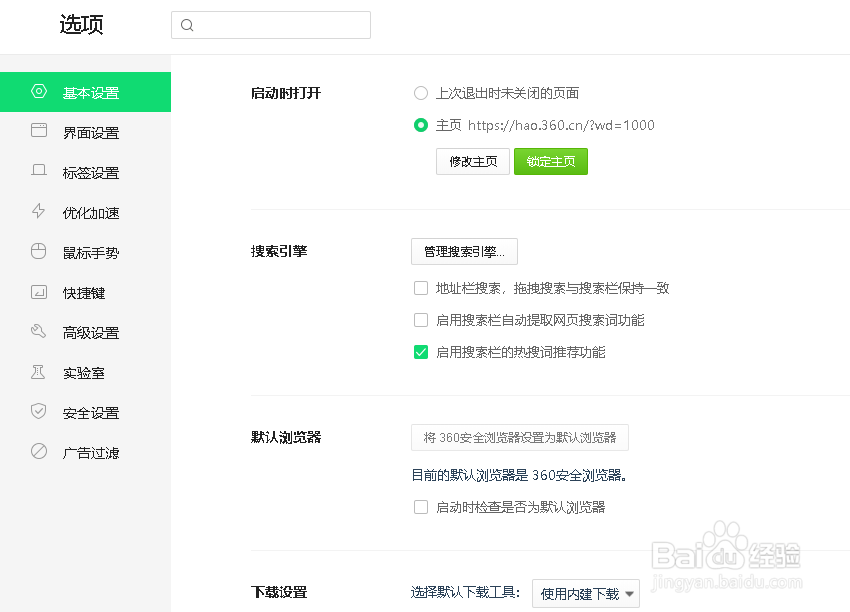Switch to 高级设置 page
This screenshot has height=612, width=850.
click(x=86, y=333)
